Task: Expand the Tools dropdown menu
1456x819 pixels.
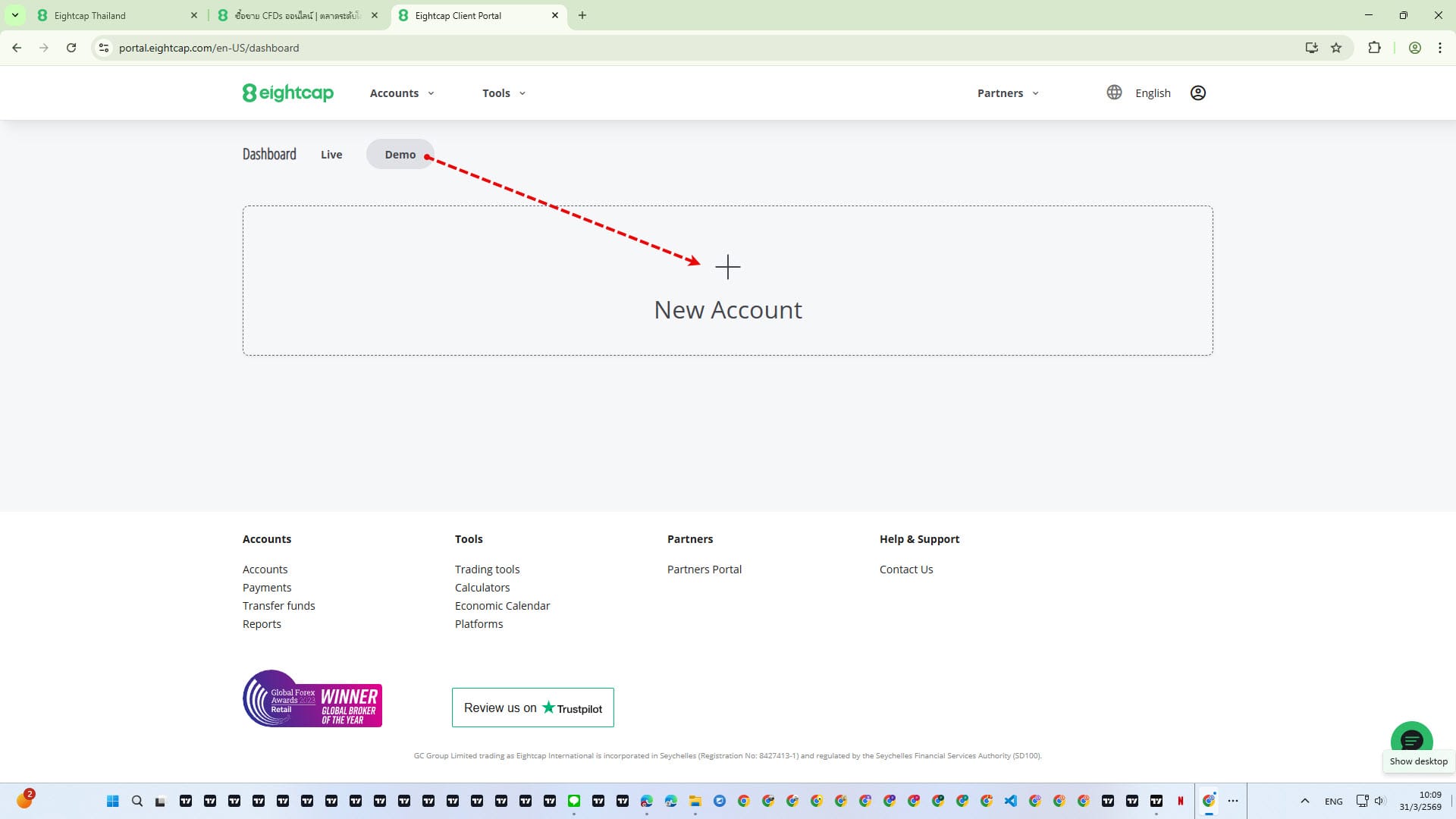Action: click(x=504, y=93)
